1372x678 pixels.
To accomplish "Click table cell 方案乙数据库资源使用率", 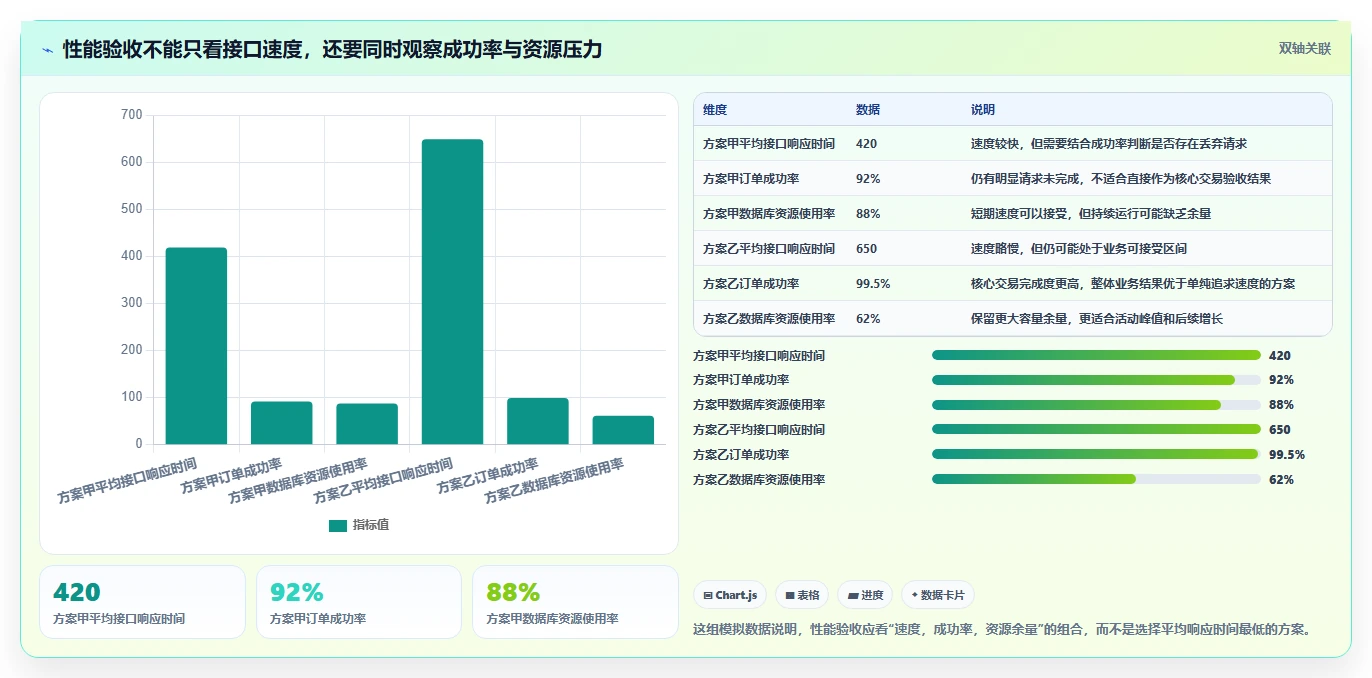I will pos(769,319).
